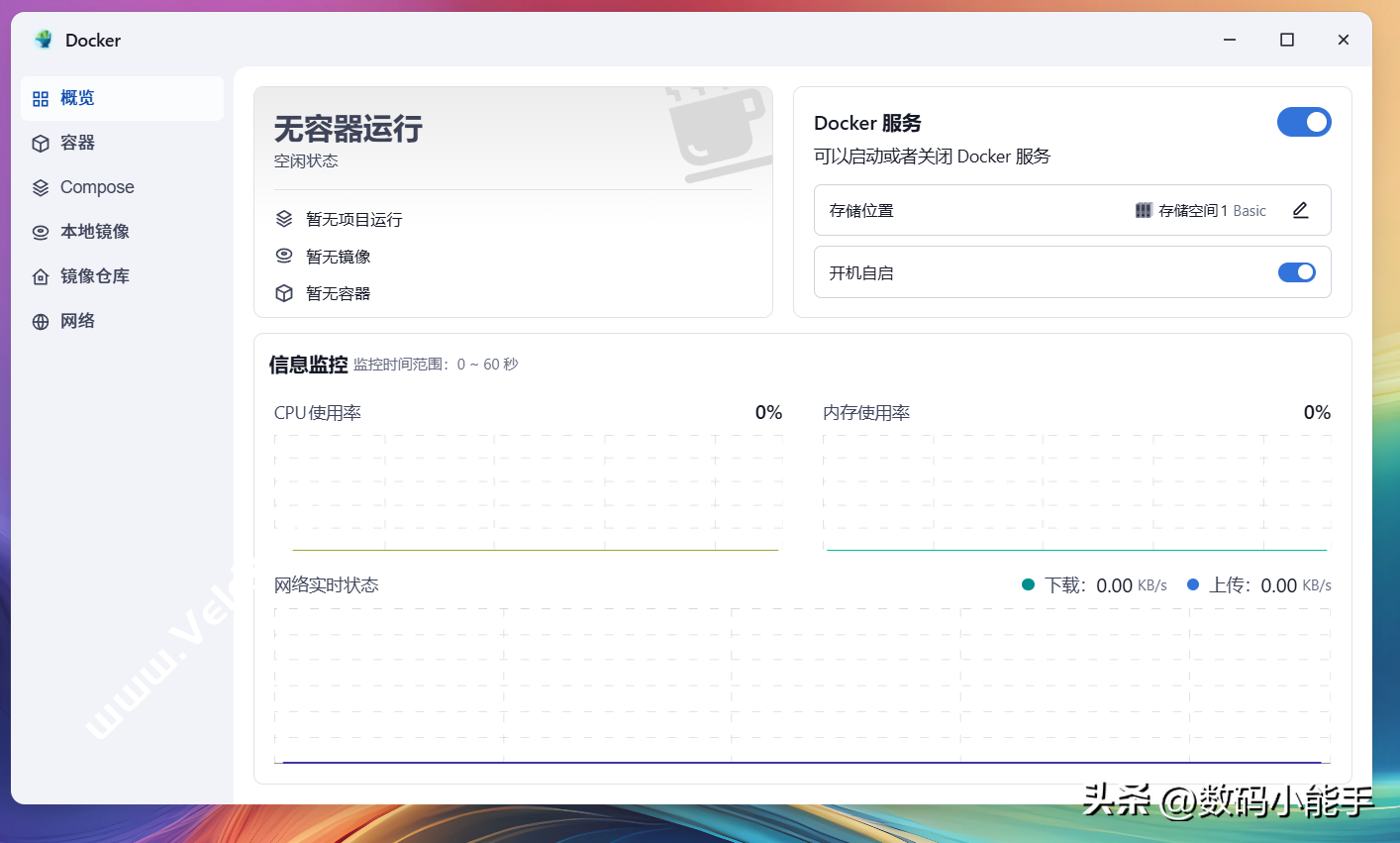The image size is (1400, 843).
Task: Maximize the Docker window
Action: pos(1286,40)
